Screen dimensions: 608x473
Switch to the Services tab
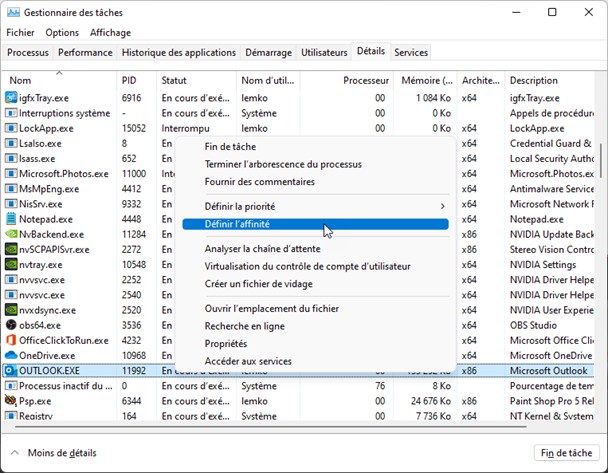click(410, 52)
